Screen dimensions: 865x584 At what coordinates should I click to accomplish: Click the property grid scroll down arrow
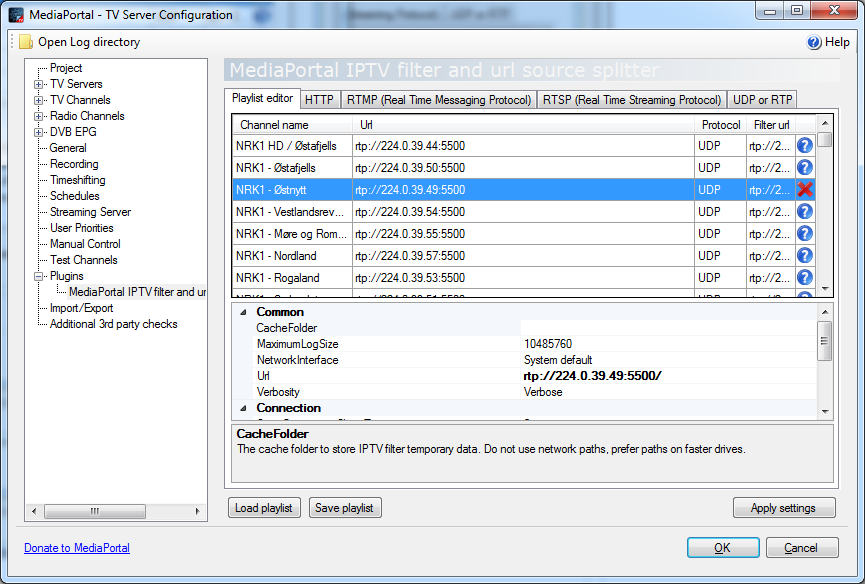(x=825, y=411)
